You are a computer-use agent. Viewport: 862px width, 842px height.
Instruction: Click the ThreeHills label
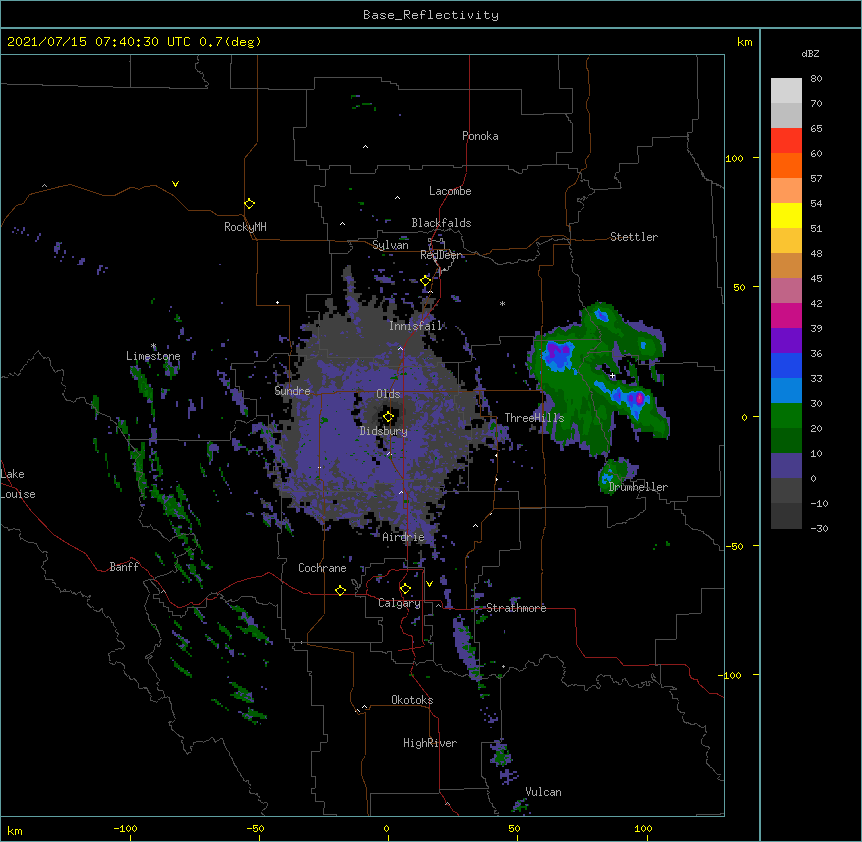click(x=534, y=418)
